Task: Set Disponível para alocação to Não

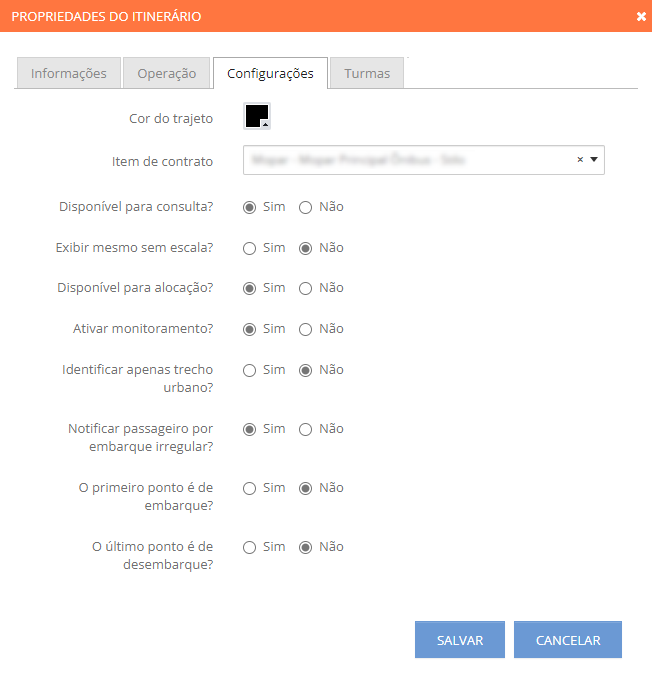Action: point(305,288)
